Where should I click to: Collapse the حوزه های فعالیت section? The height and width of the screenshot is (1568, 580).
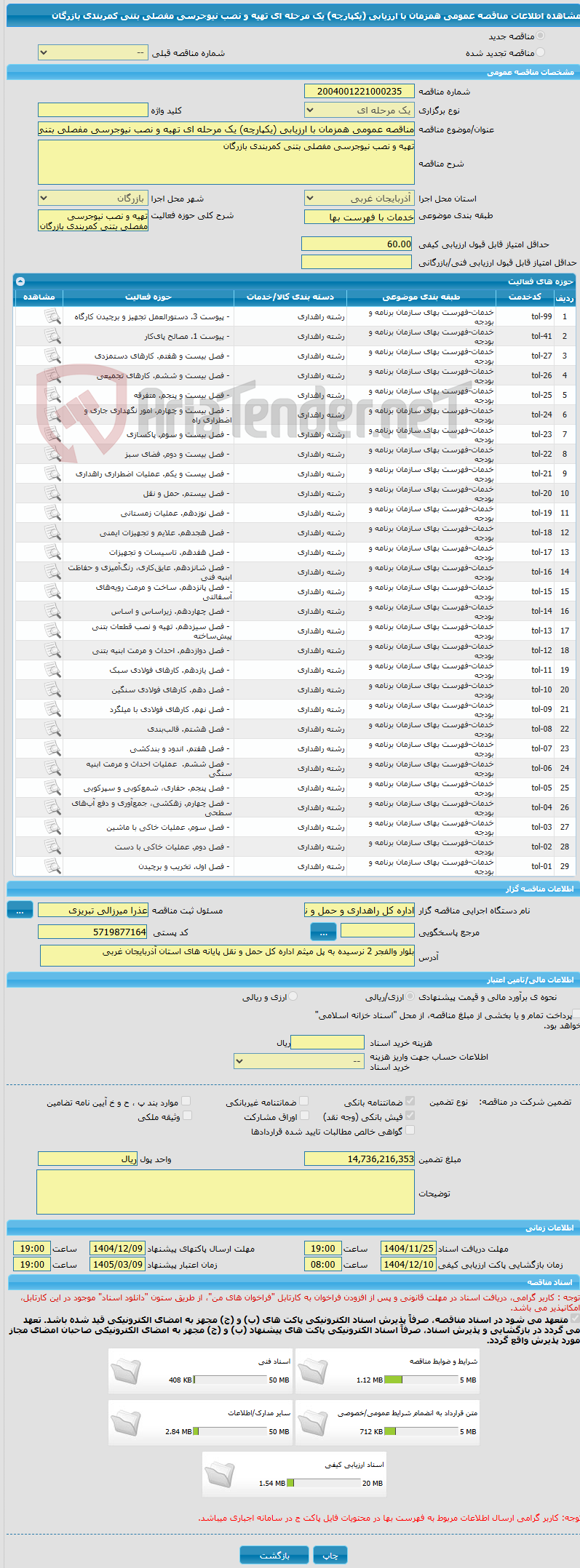(x=20, y=281)
